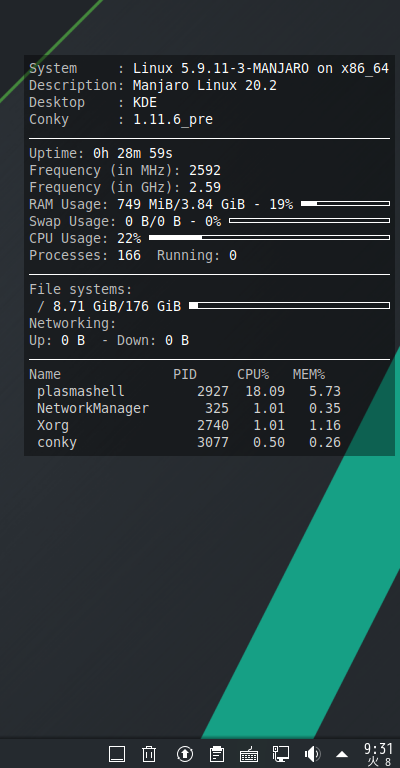
Task: Open the audio volume tray icon
Action: 312,754
